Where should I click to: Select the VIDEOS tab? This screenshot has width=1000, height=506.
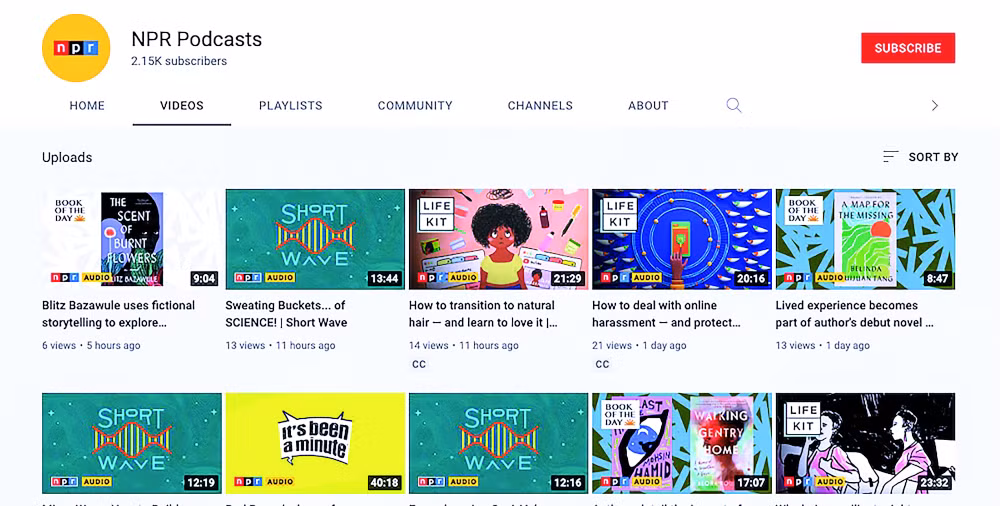click(x=182, y=106)
